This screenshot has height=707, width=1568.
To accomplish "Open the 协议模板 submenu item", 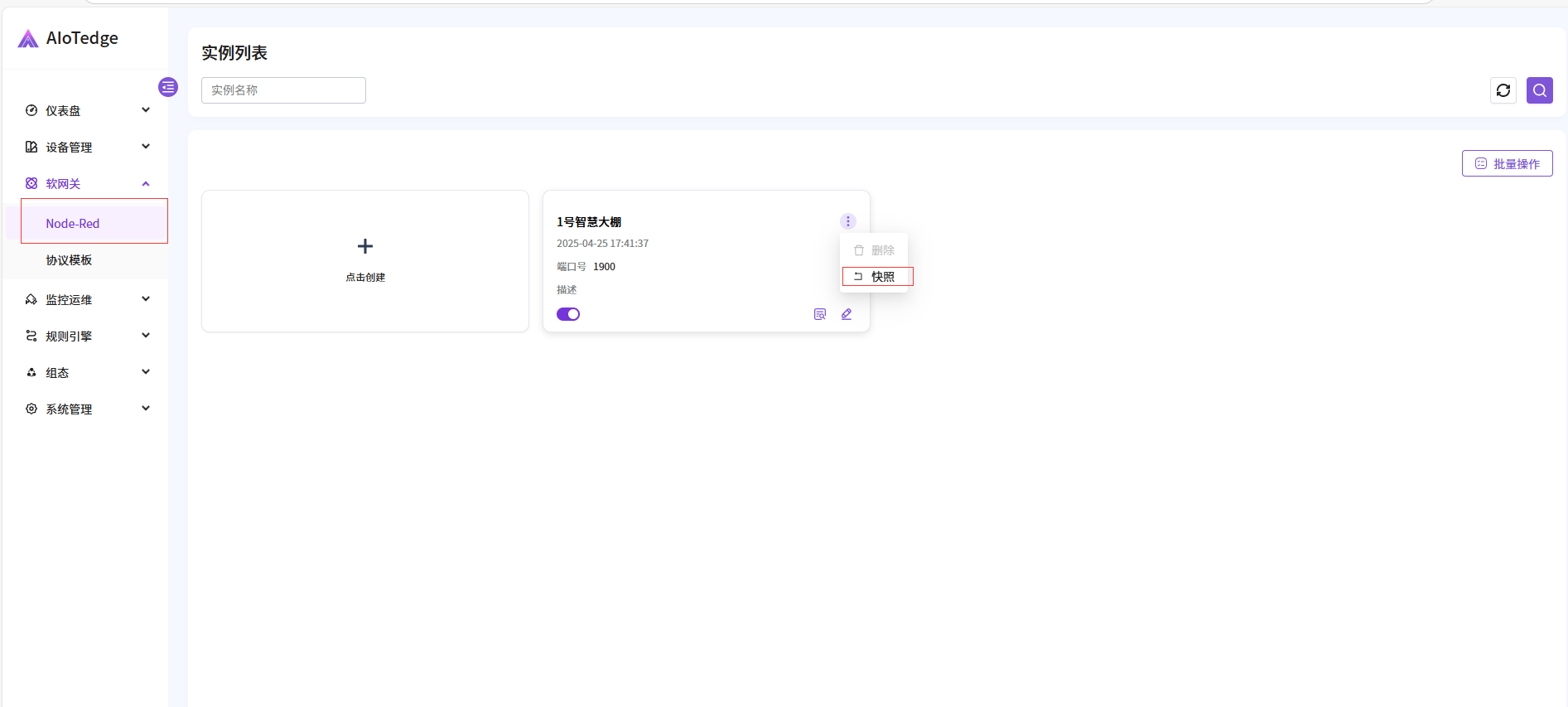I will point(70,260).
